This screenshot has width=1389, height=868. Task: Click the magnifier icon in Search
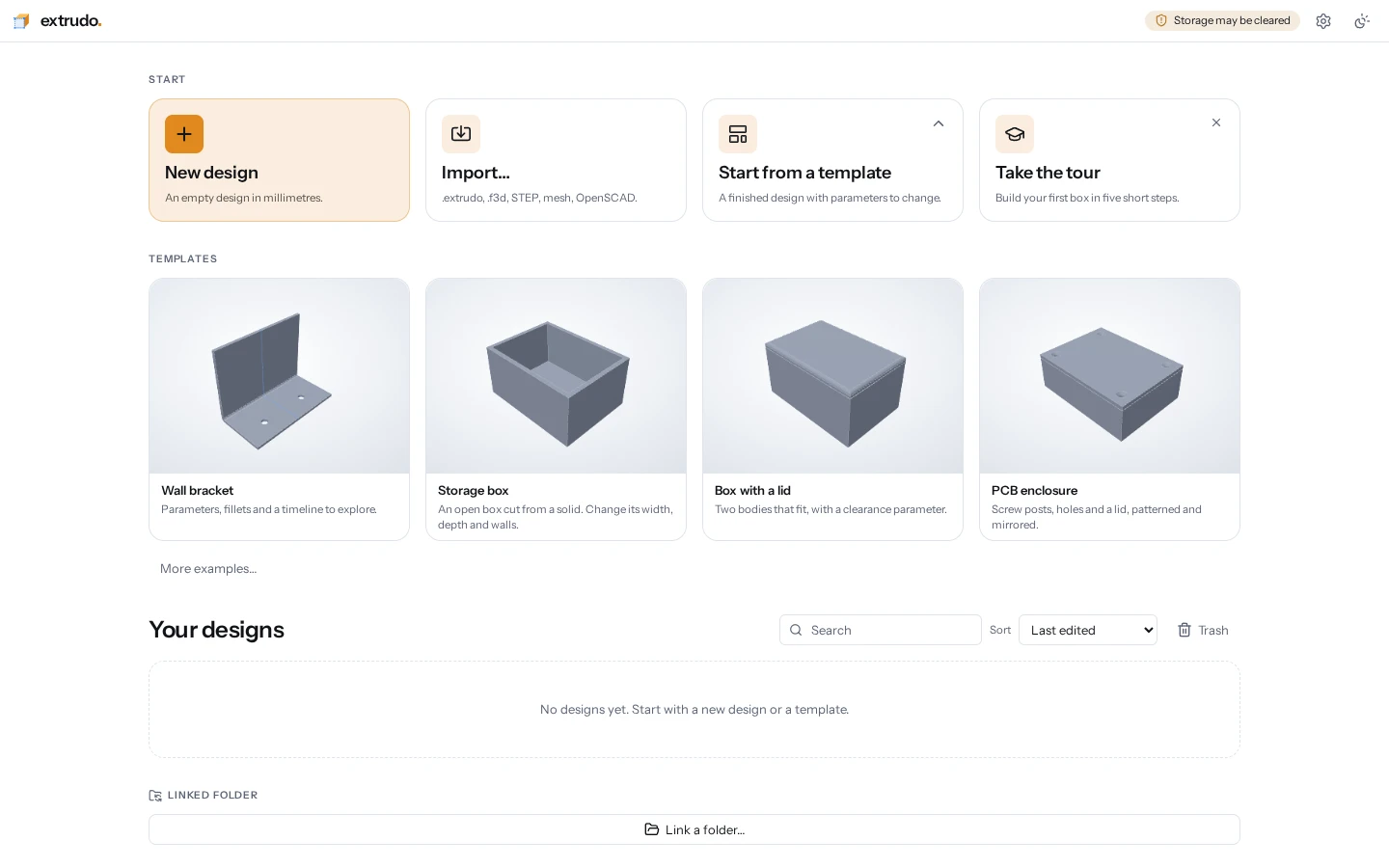796,630
